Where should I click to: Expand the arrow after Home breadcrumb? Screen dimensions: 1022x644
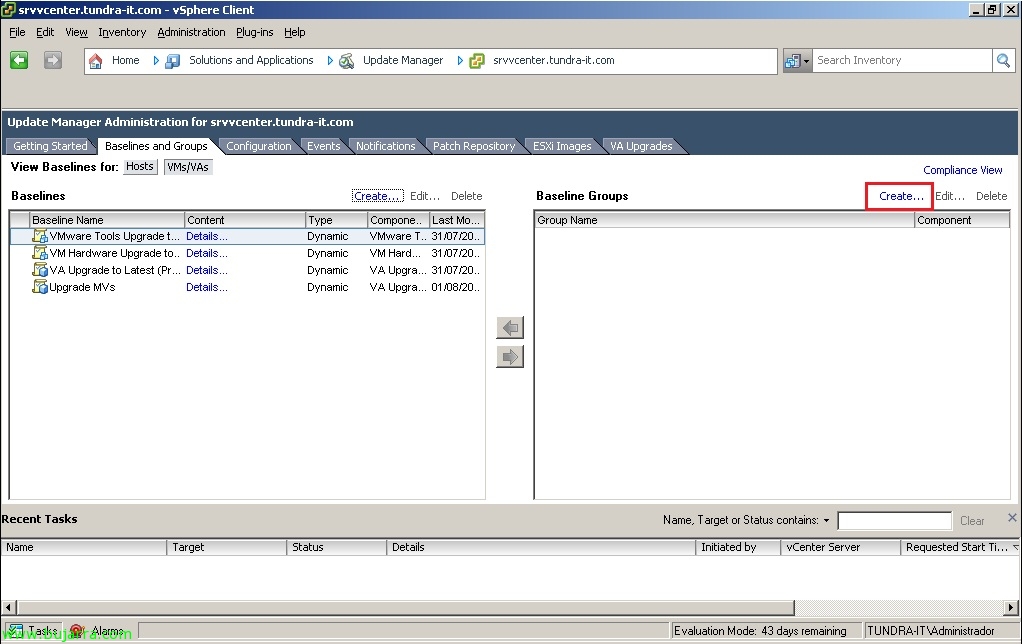156,61
